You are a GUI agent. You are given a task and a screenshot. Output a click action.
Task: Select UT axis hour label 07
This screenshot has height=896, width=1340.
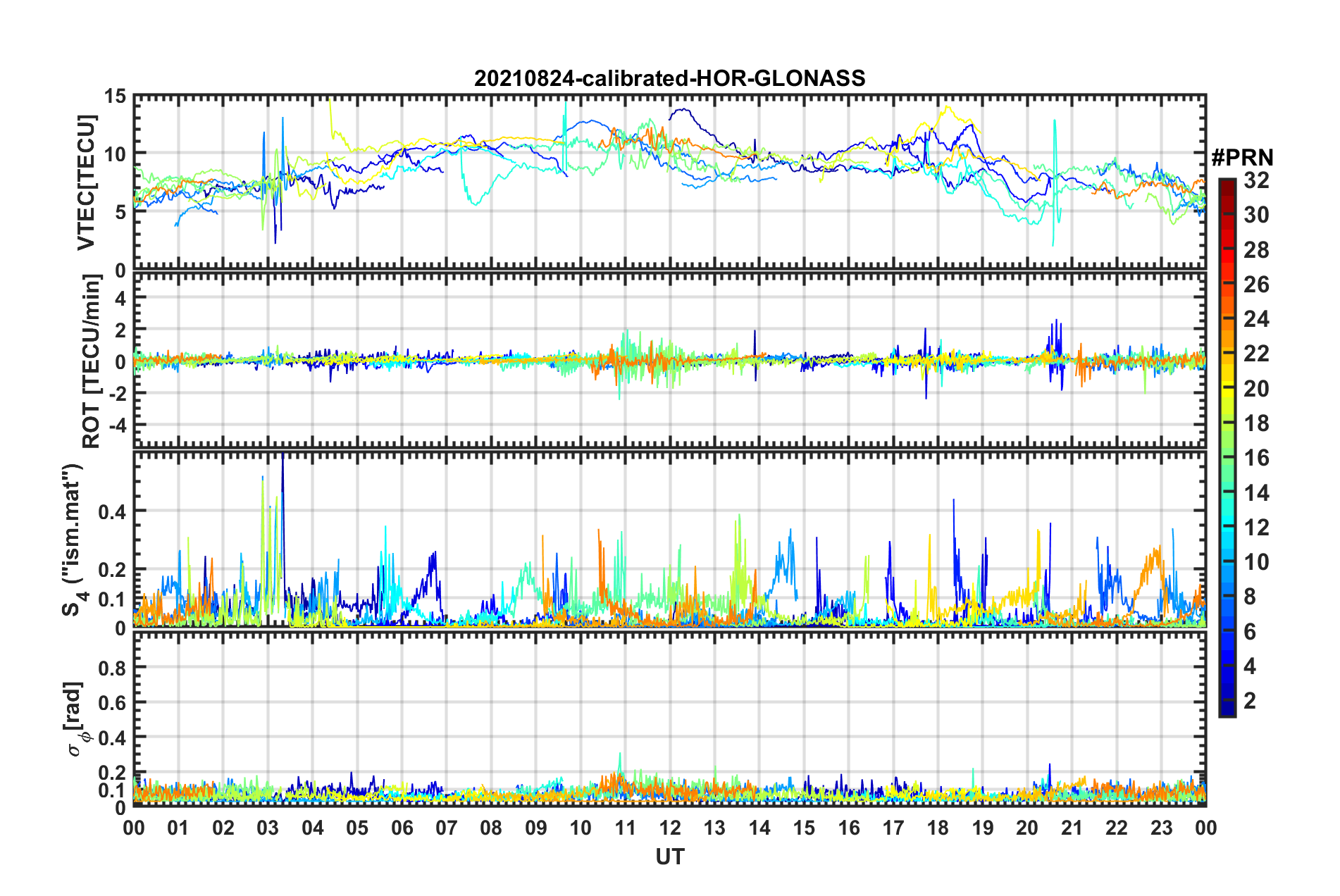tap(447, 828)
